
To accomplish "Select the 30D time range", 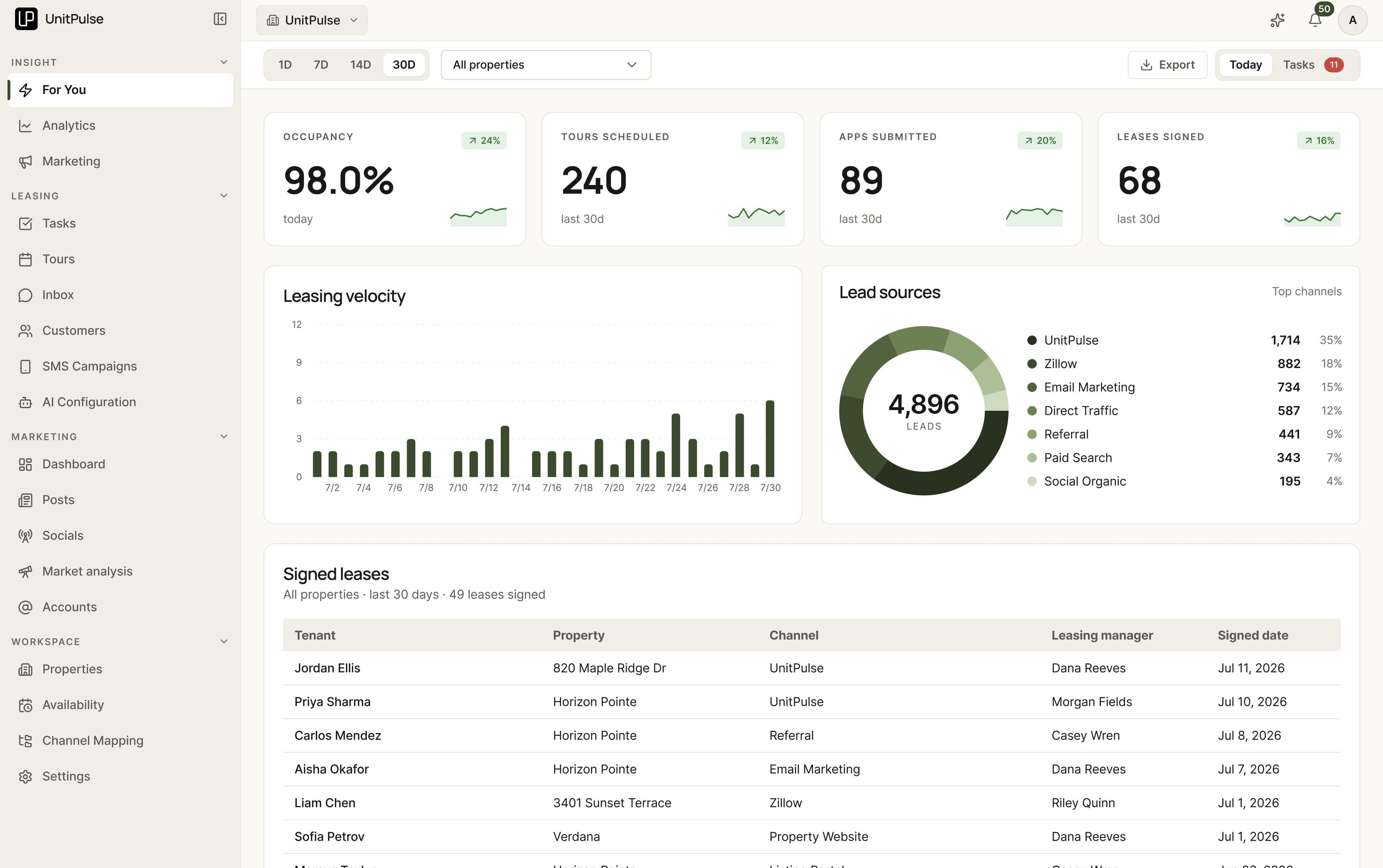I will pyautogui.click(x=404, y=65).
